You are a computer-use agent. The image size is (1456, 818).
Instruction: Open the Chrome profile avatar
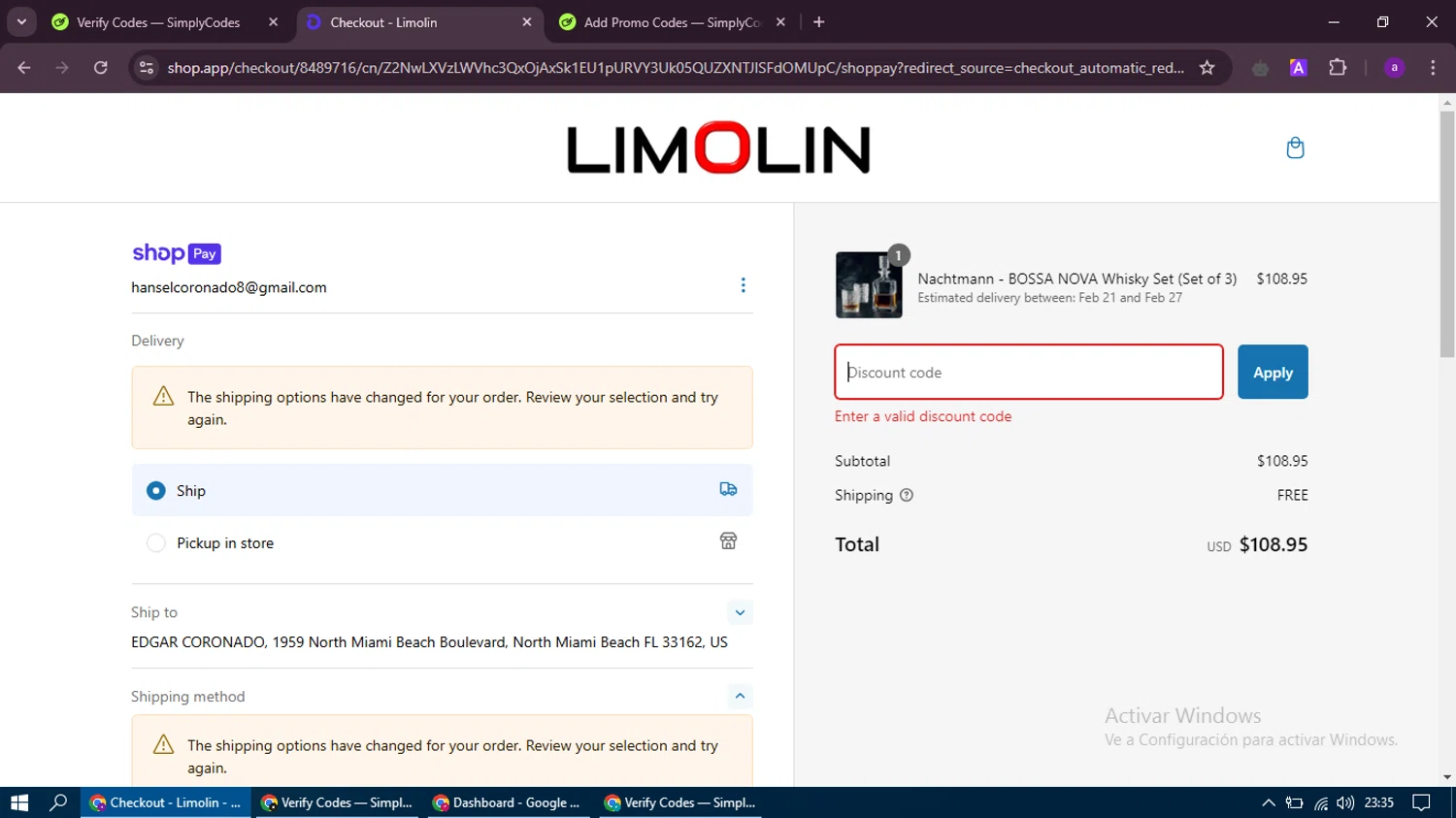point(1394,68)
